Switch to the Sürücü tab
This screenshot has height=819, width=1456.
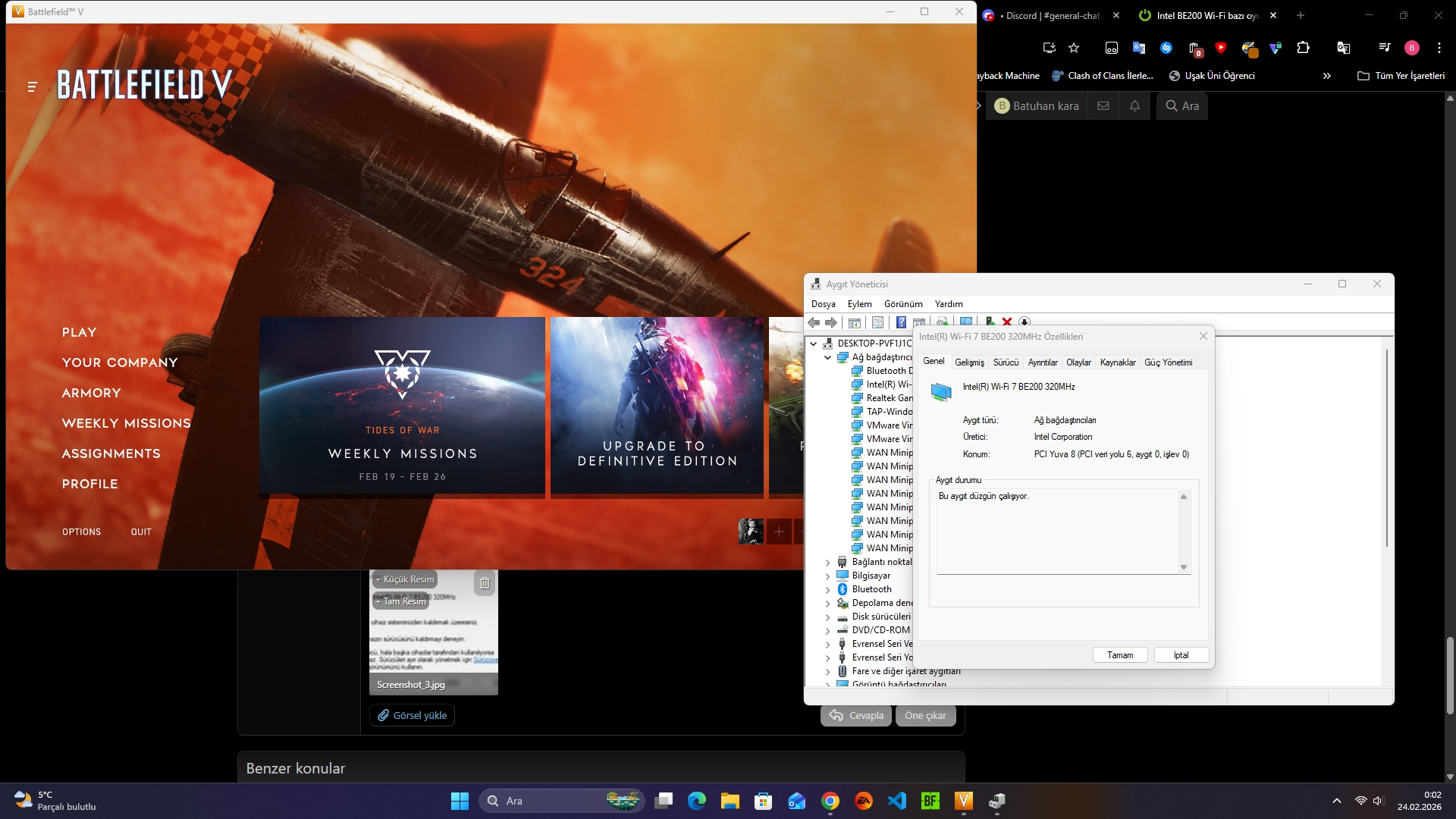[1006, 362]
